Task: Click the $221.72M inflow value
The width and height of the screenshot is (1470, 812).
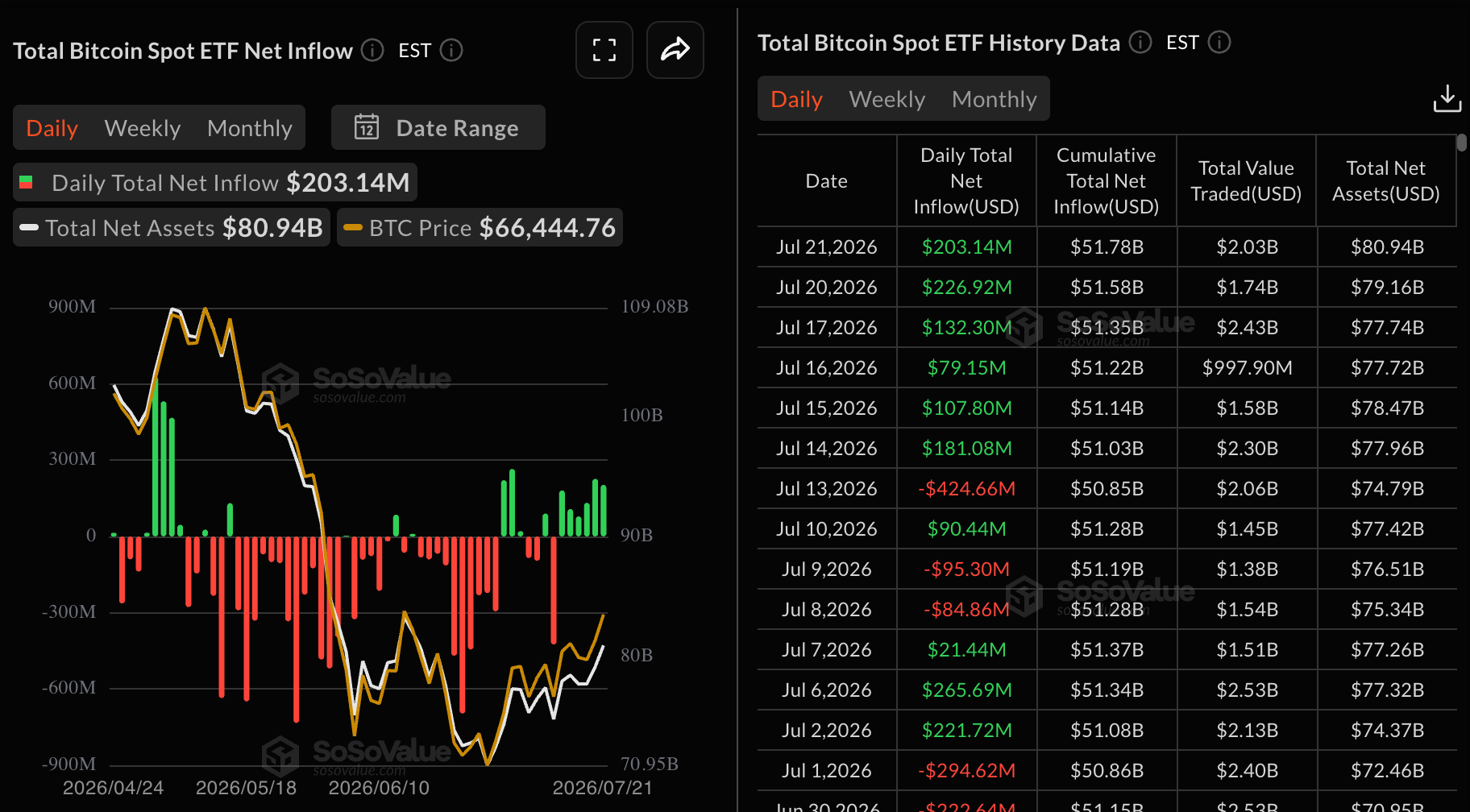Action: (x=967, y=731)
